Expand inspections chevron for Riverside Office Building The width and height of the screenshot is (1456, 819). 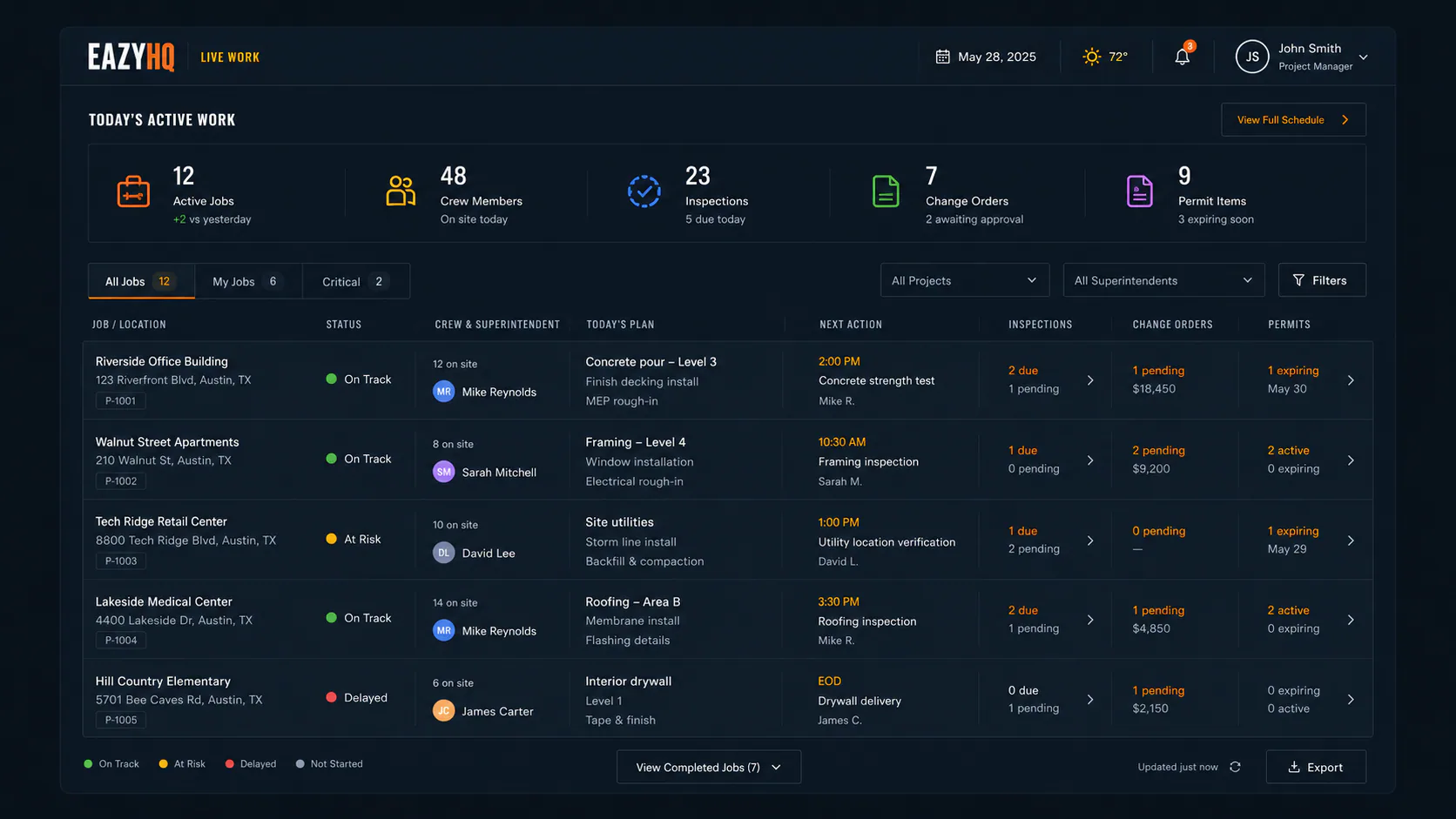1090,380
